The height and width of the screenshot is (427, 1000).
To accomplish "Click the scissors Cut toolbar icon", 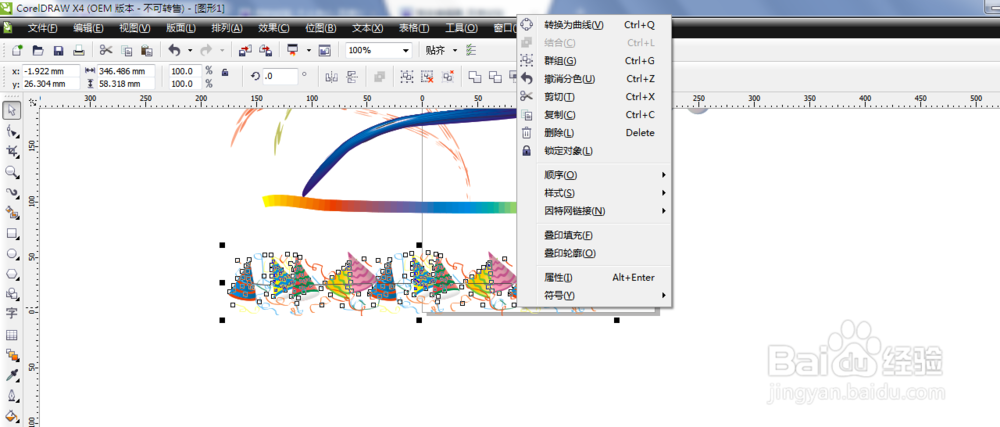I will click(x=106, y=50).
